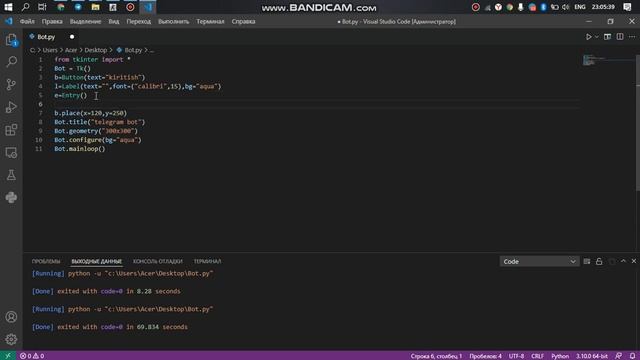Place cursor on empty line 6
Image resolution: width=640 pixels, height=360 pixels.
[x=316, y=104]
